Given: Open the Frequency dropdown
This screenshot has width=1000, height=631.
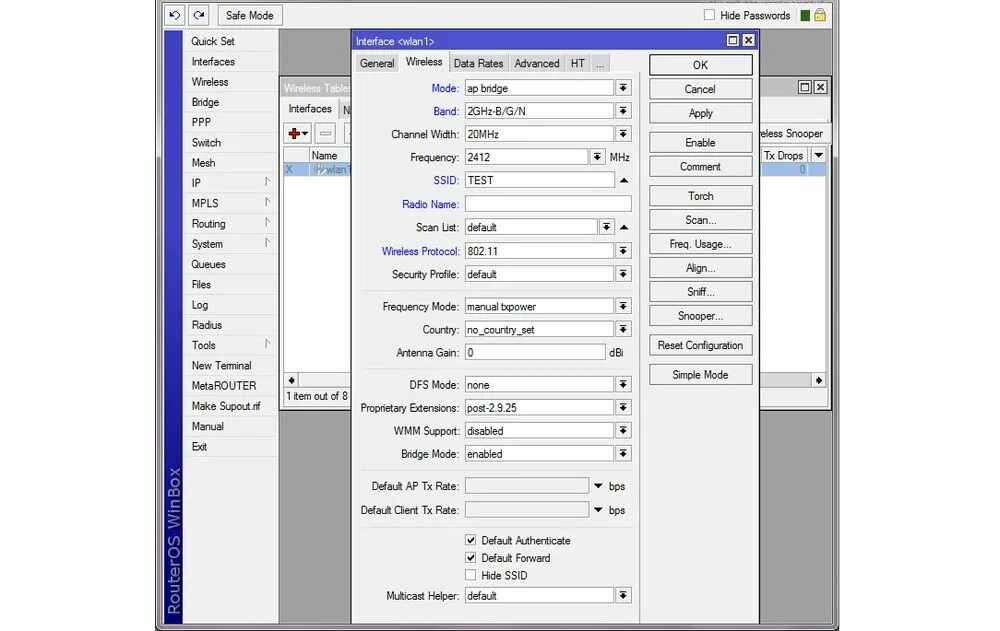Looking at the screenshot, I should click(597, 157).
